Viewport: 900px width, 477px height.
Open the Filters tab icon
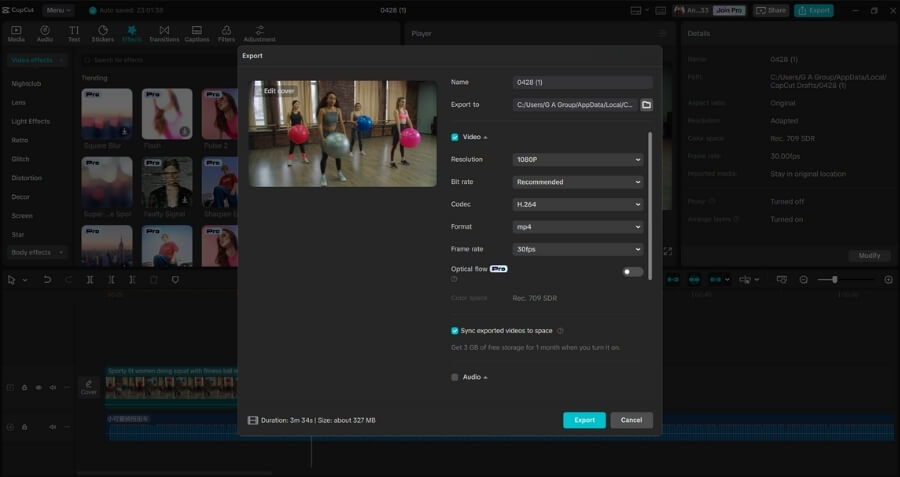(226, 34)
